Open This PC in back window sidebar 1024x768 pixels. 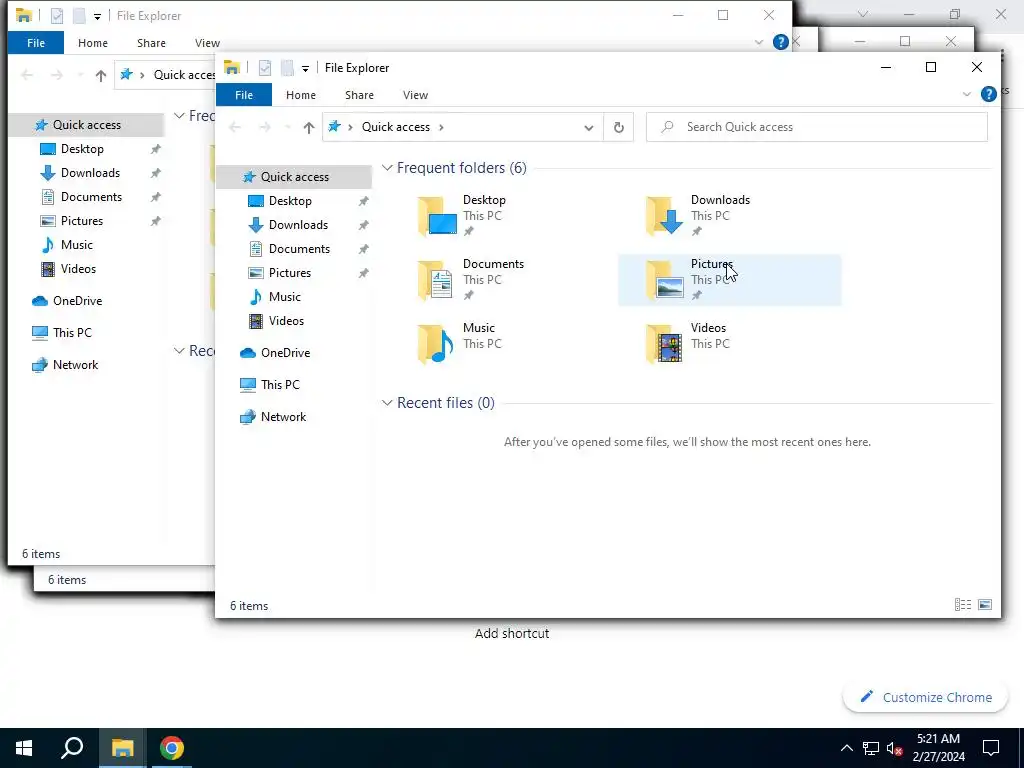(72, 333)
